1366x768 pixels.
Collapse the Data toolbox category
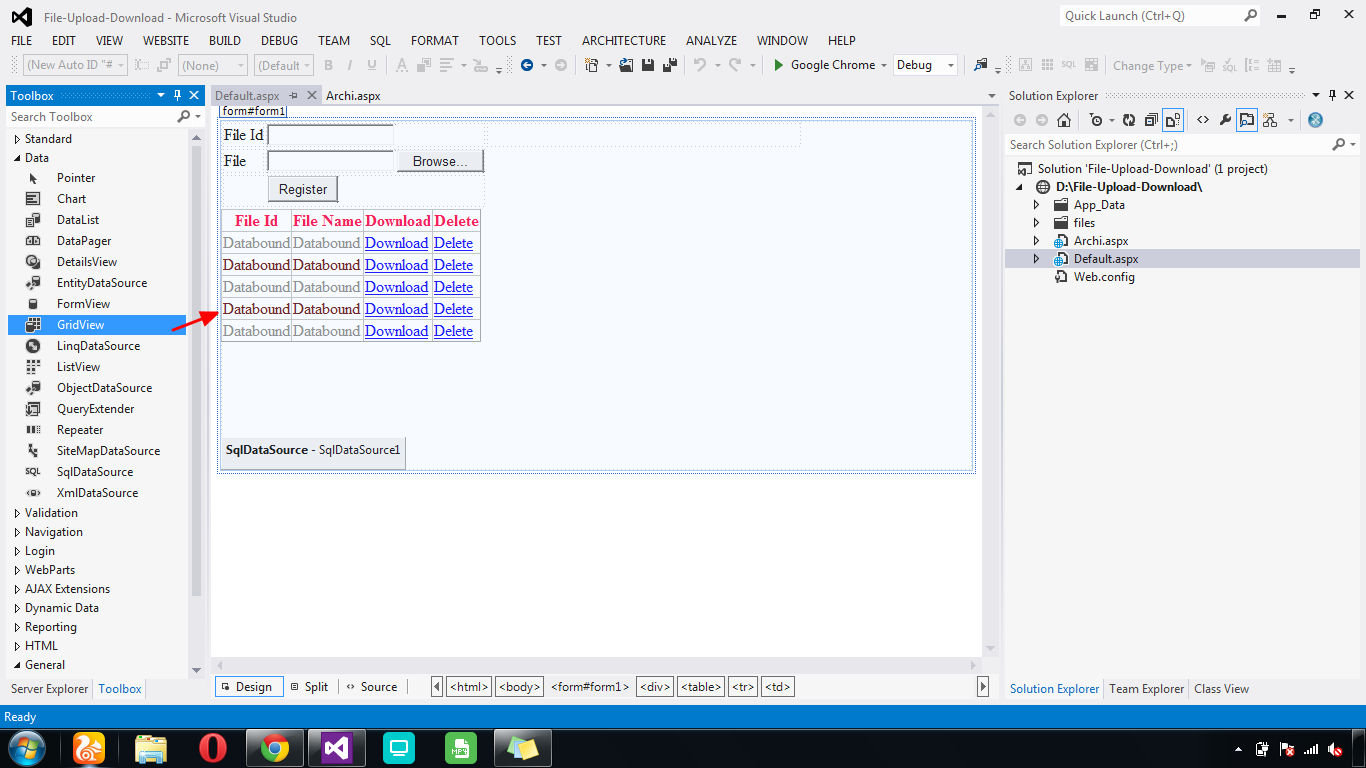click(x=17, y=158)
